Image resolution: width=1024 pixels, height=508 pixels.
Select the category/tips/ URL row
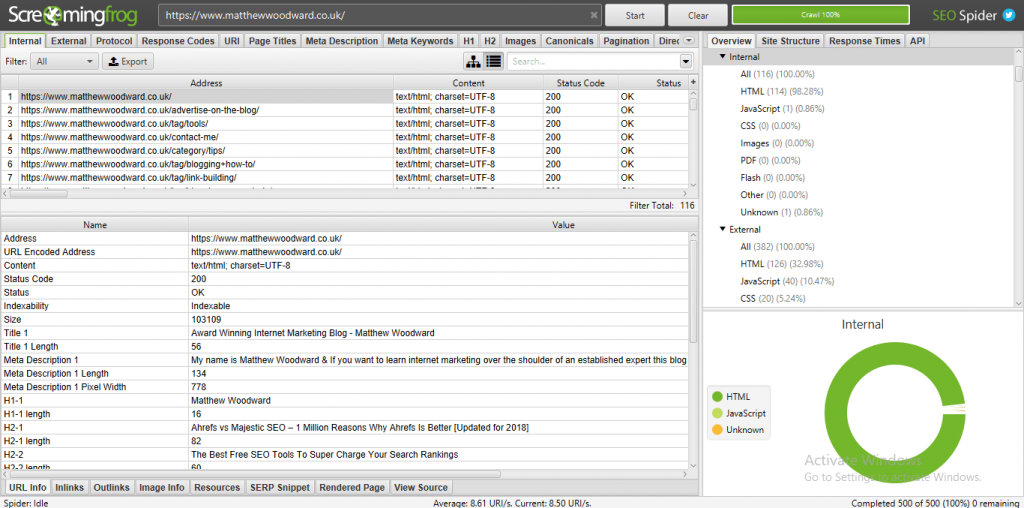(x=344, y=150)
